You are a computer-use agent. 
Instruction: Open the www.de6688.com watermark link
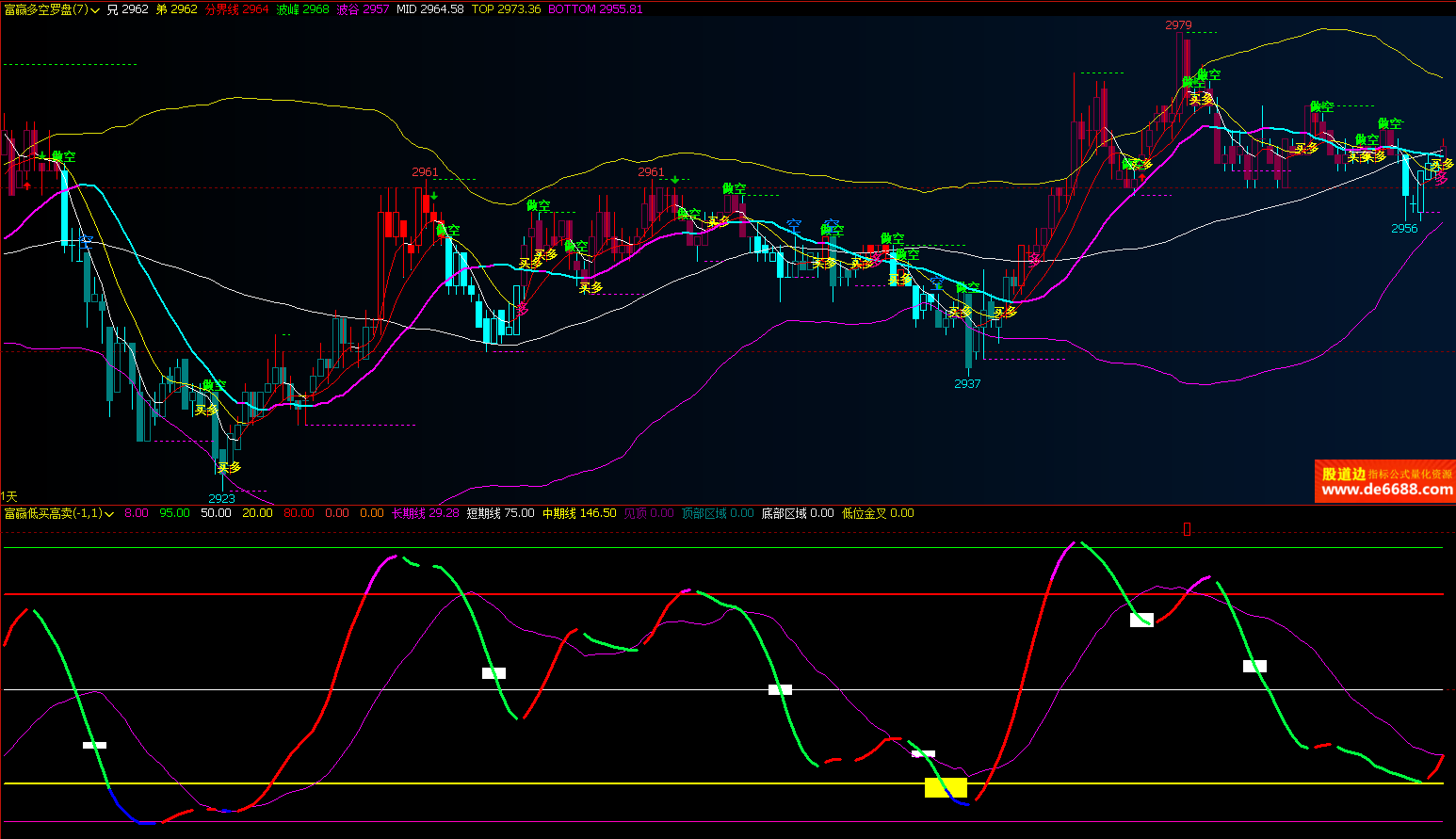coord(1386,490)
